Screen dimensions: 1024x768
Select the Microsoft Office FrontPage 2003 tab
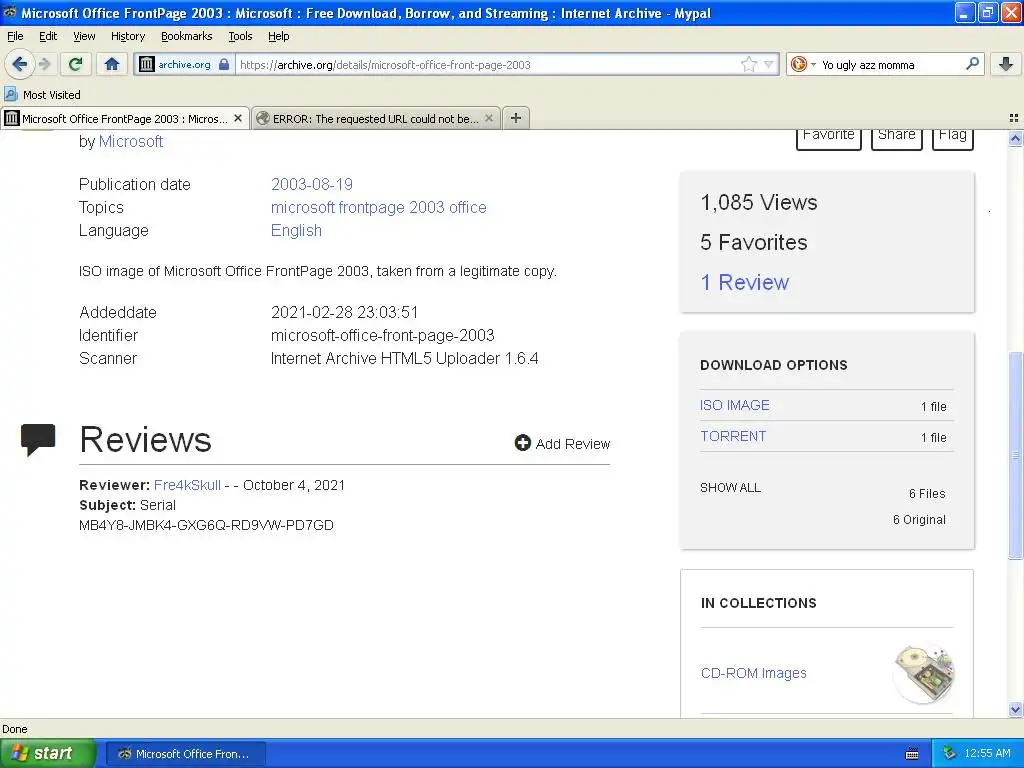125,118
